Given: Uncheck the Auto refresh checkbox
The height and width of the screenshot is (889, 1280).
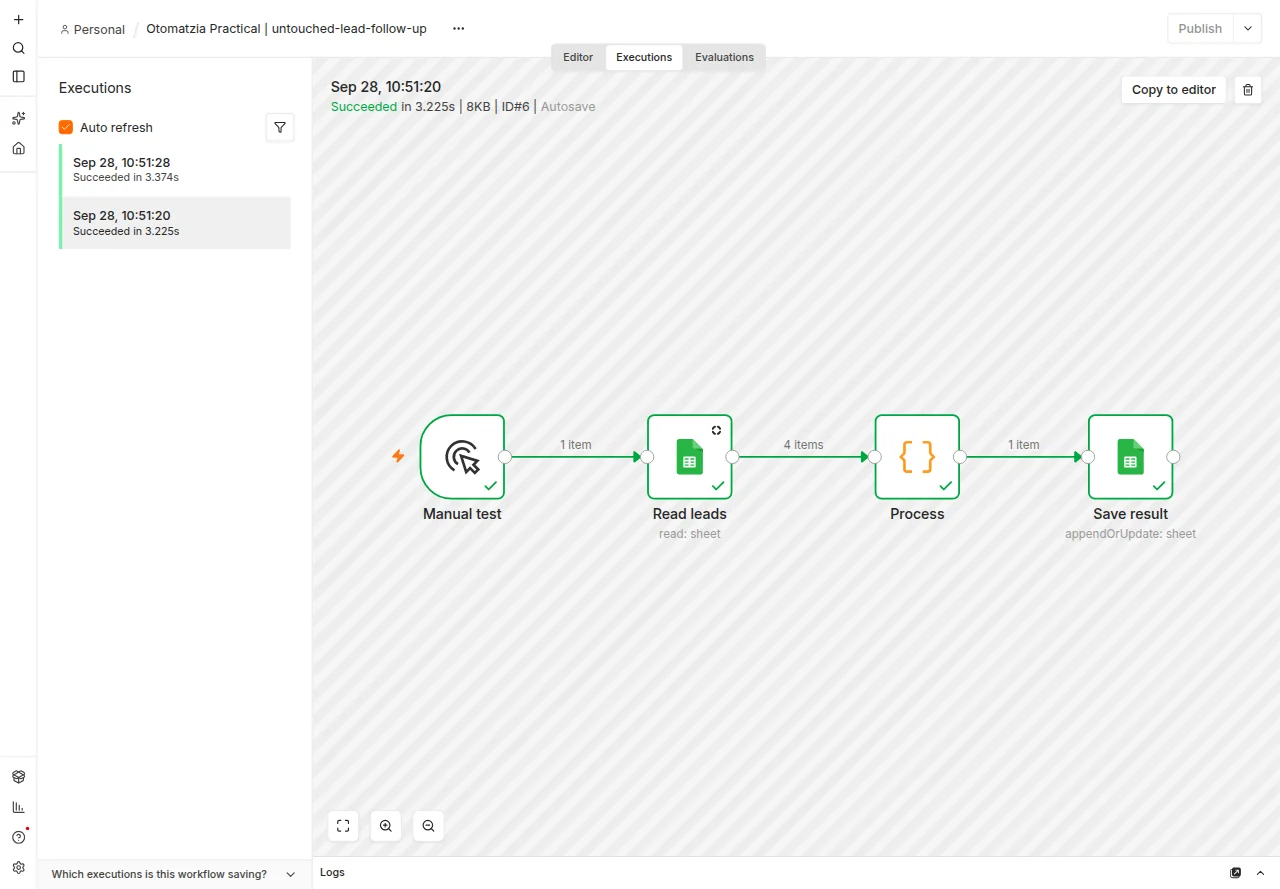Looking at the screenshot, I should point(66,127).
